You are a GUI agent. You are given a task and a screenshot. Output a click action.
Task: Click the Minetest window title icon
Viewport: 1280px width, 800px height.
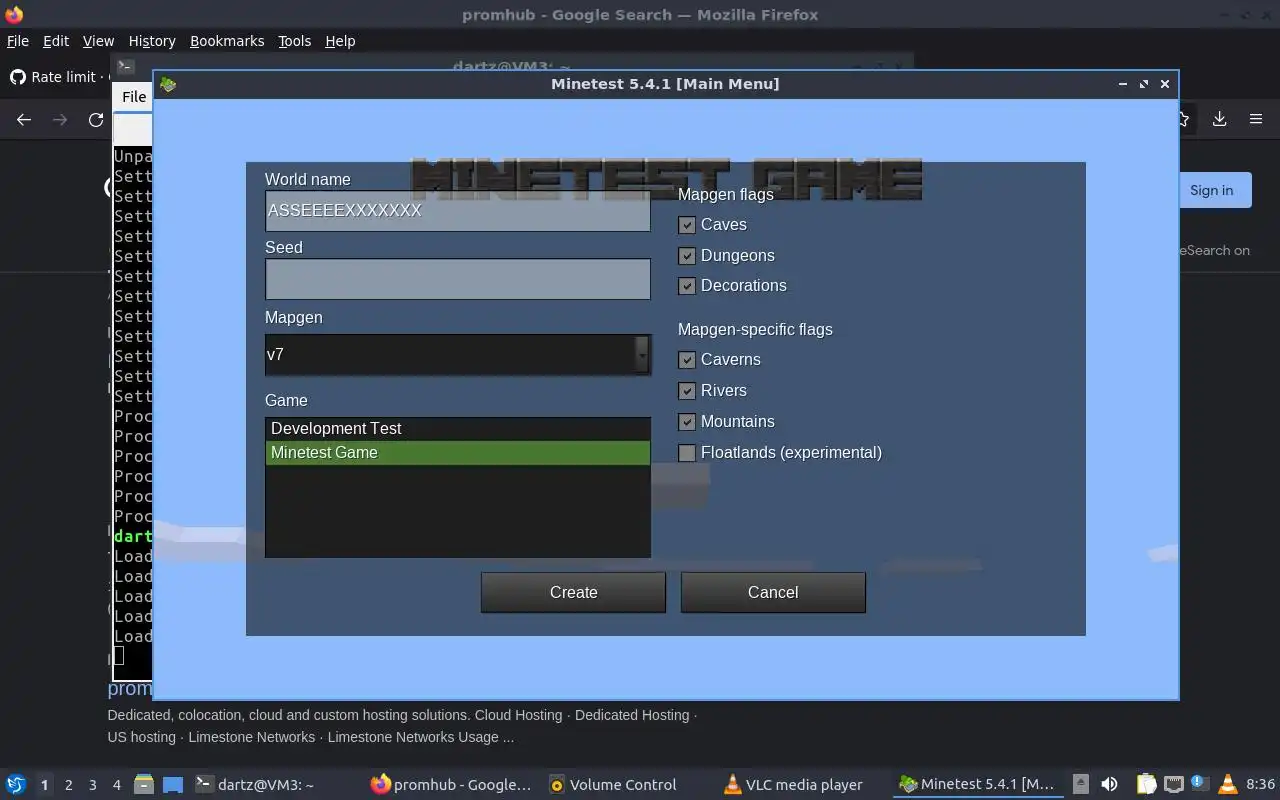[x=168, y=84]
